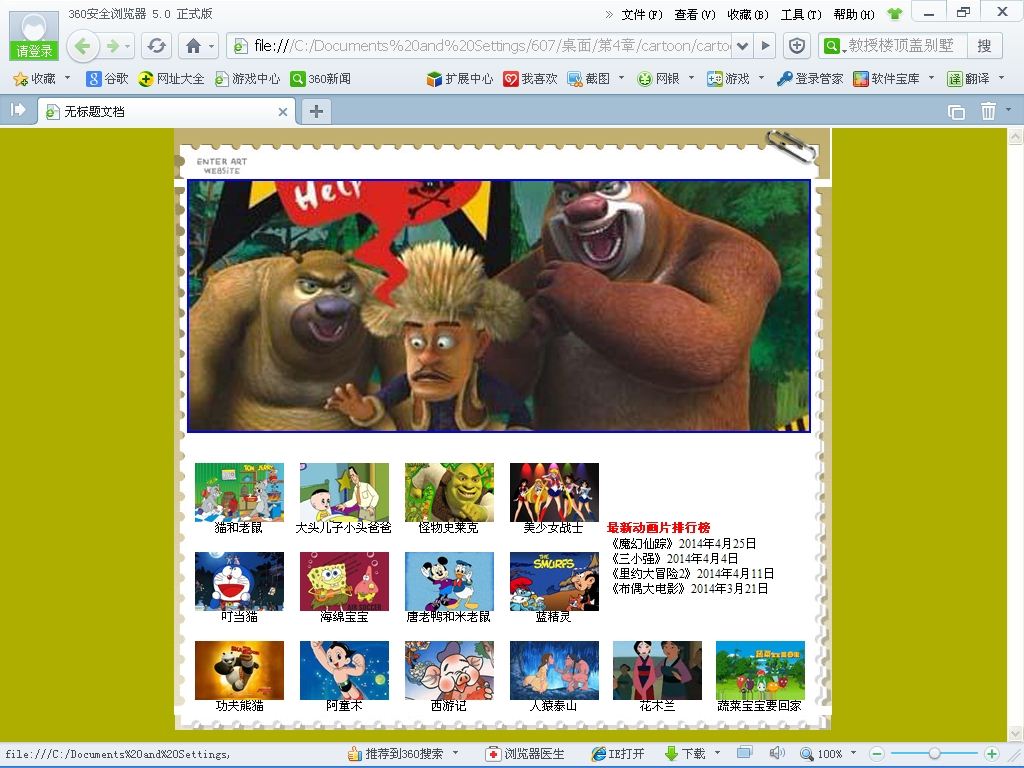This screenshot has width=1024, height=768.
Task: Open the 帮助(H) menu
Action: coord(854,14)
